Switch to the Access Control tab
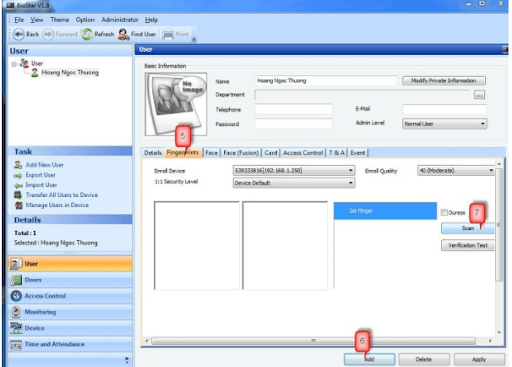This screenshot has height=367, width=512. tap(303, 153)
